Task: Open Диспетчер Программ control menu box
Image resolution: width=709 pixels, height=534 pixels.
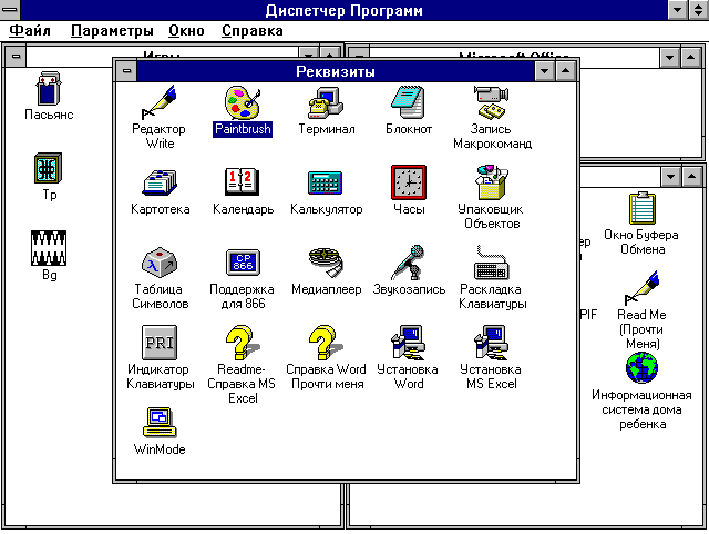Action: [10, 9]
